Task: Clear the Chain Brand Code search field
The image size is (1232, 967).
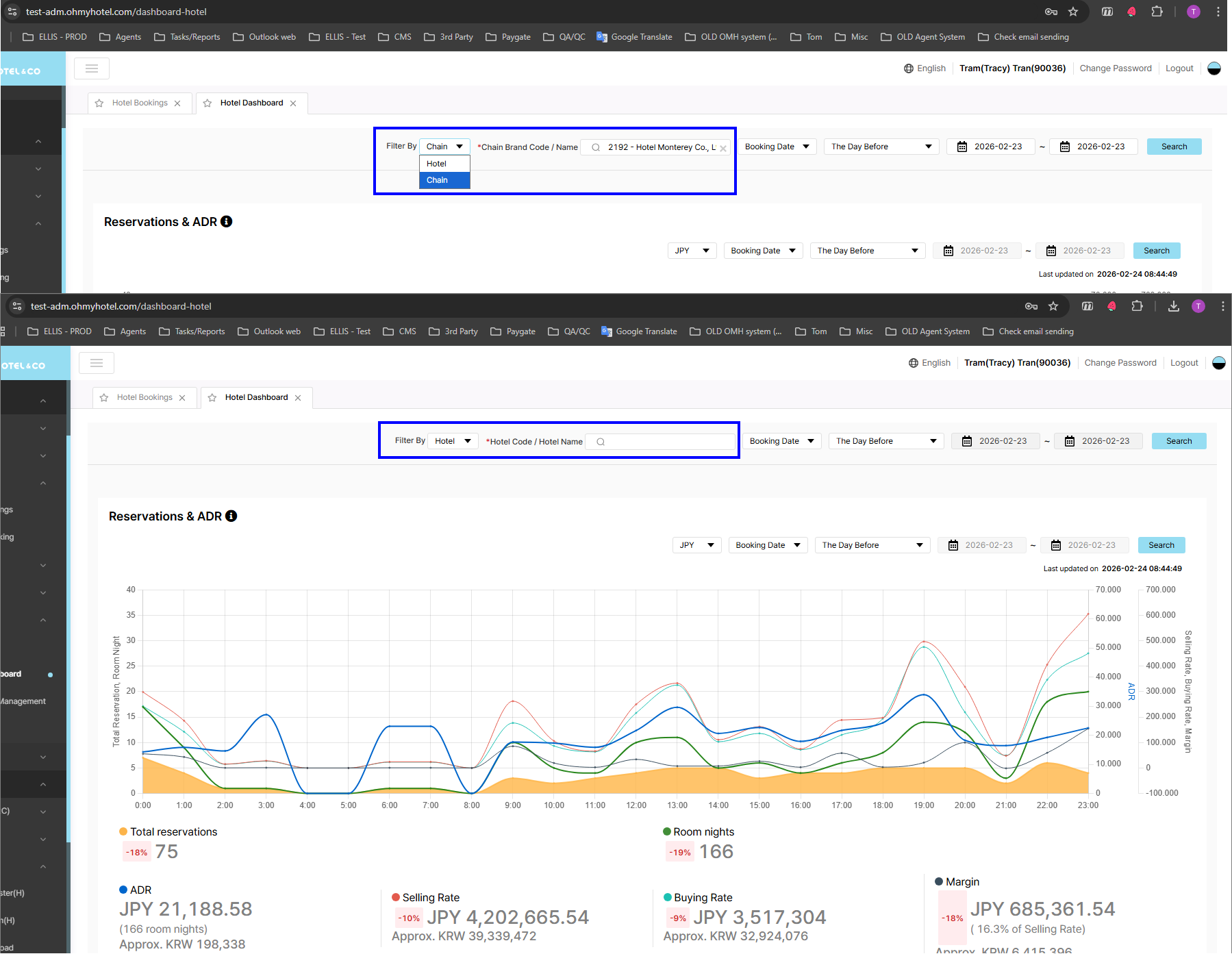Action: click(722, 148)
